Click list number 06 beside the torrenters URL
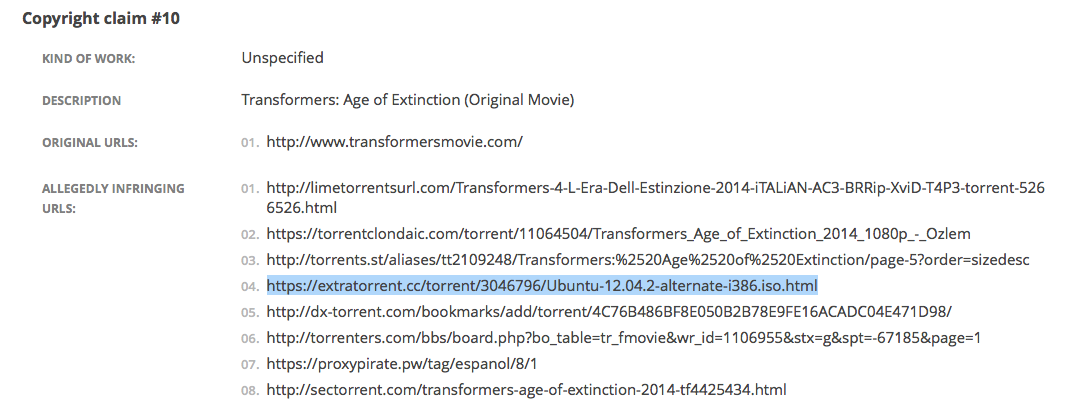1072x419 pixels. click(x=249, y=339)
